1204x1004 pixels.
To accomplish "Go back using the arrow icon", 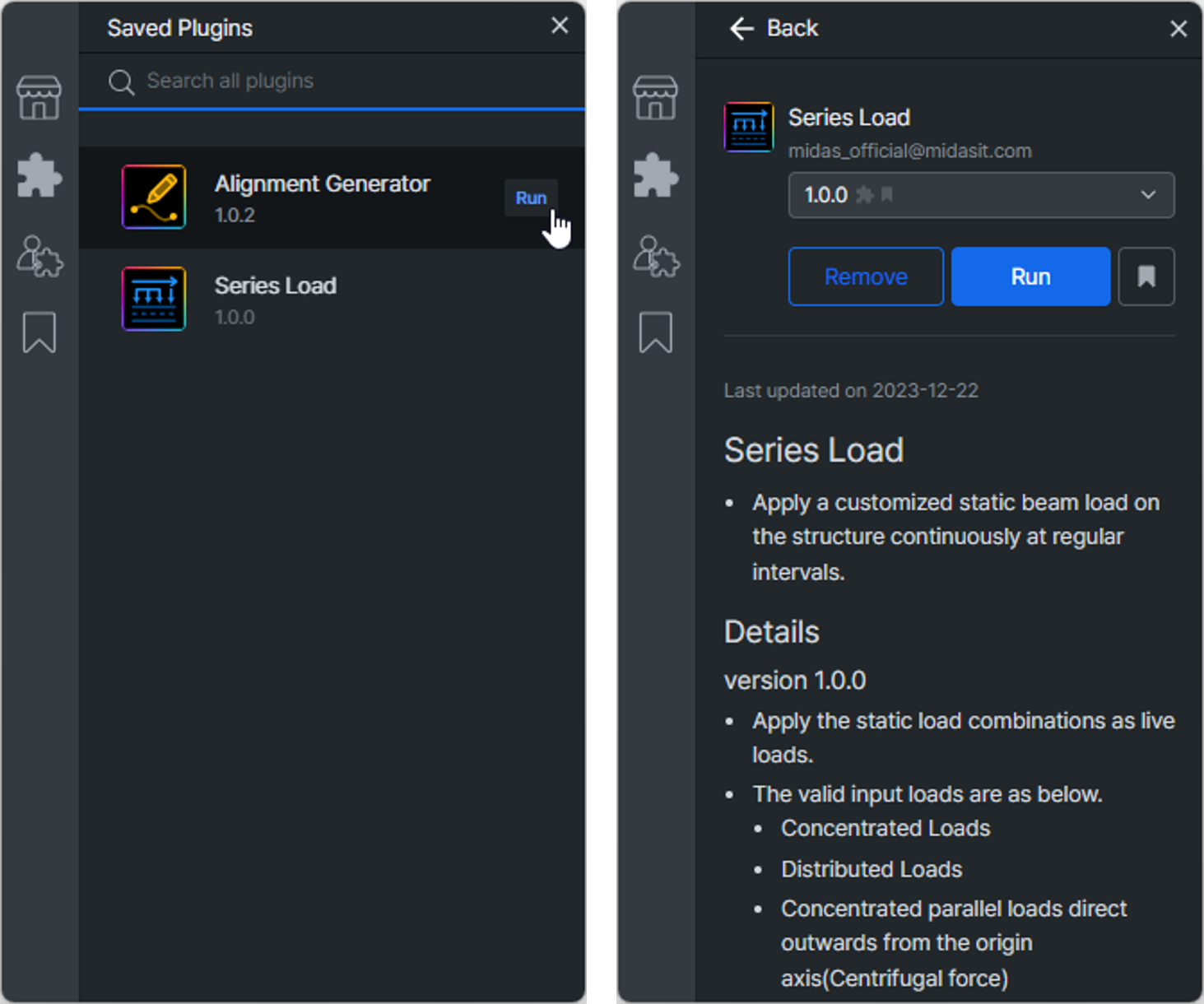I will [741, 29].
